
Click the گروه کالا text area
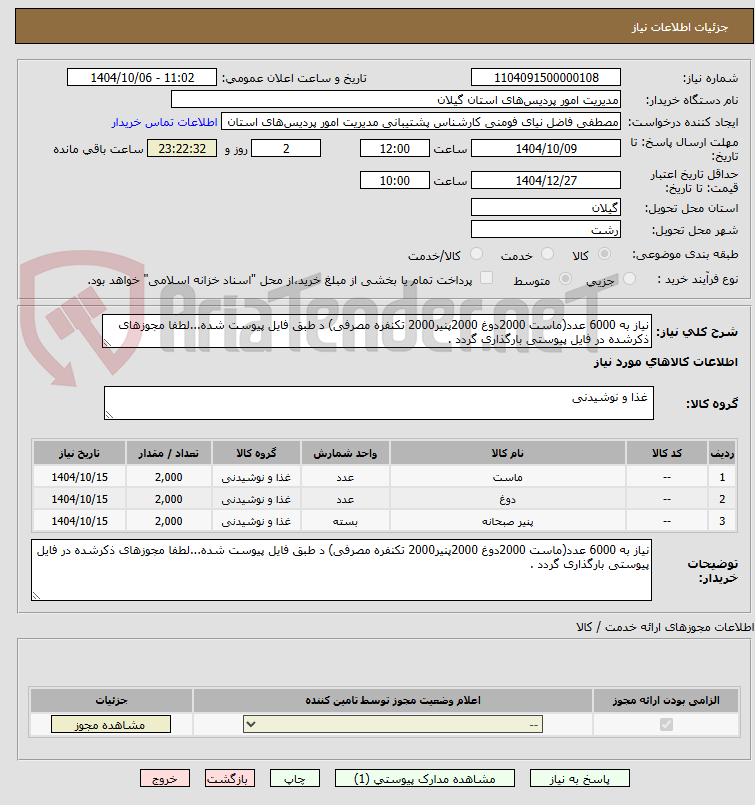tap(379, 403)
